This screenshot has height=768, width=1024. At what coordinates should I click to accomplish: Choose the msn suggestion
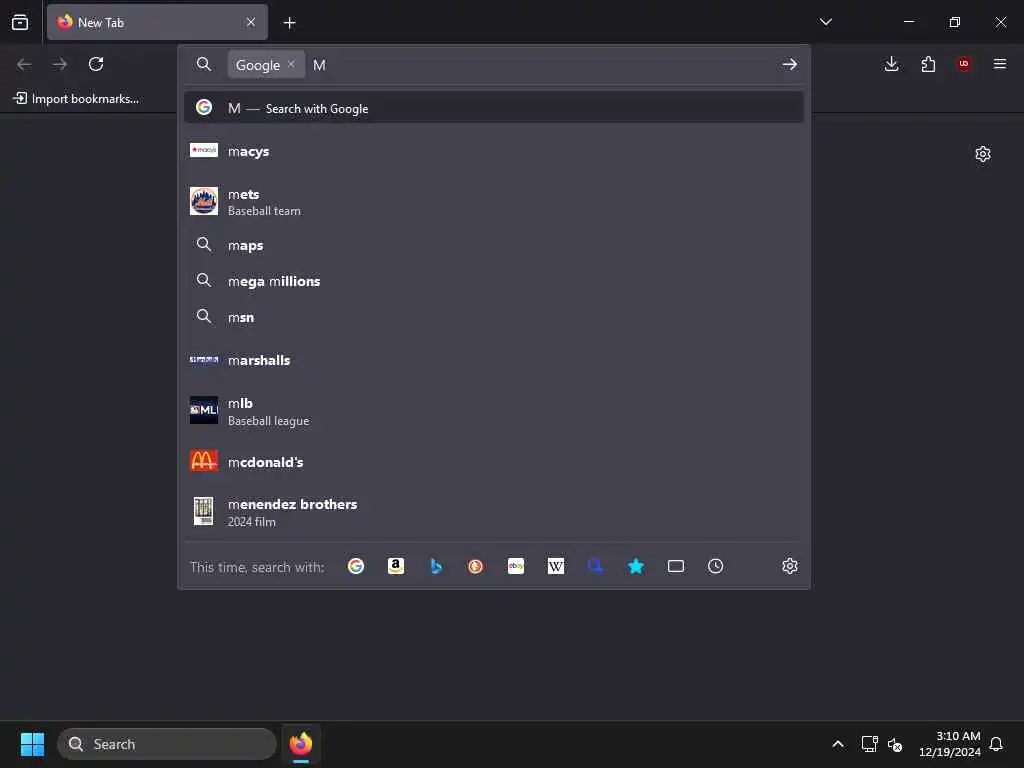click(x=494, y=317)
